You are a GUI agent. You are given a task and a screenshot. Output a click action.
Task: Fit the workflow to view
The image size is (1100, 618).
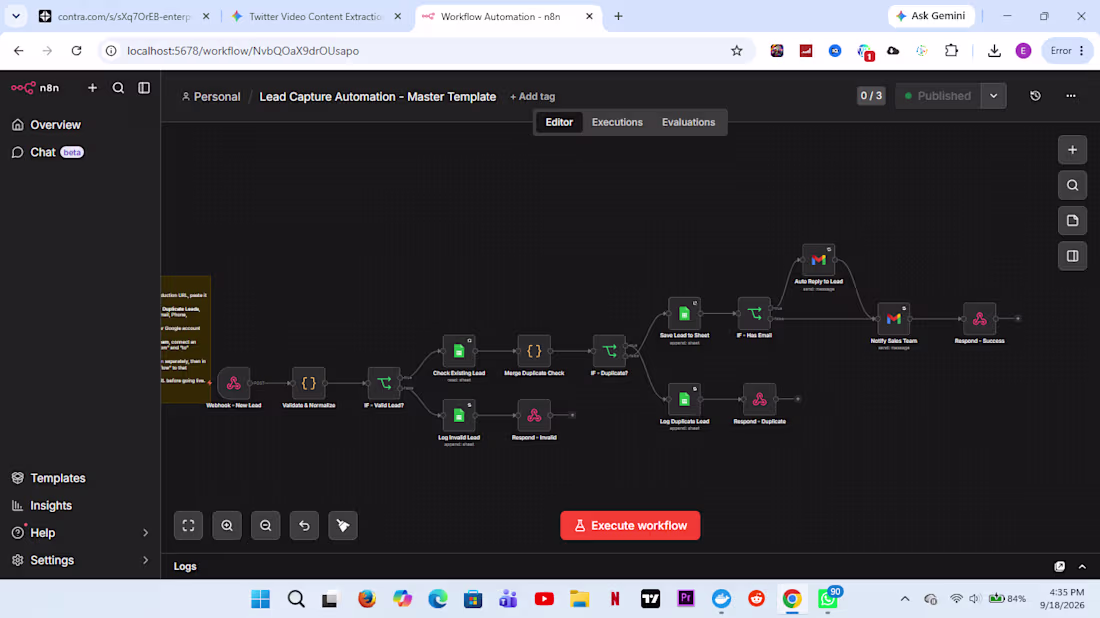(189, 525)
